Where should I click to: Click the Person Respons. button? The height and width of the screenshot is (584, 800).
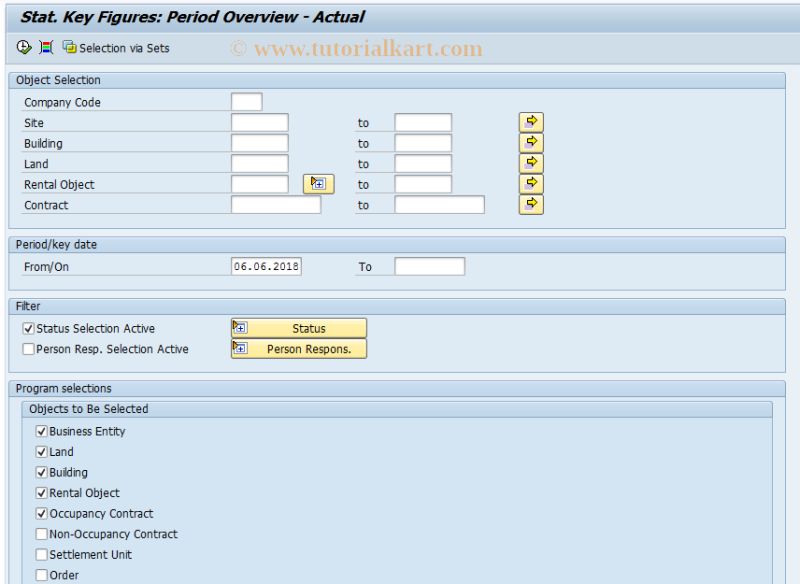pyautogui.click(x=310, y=348)
